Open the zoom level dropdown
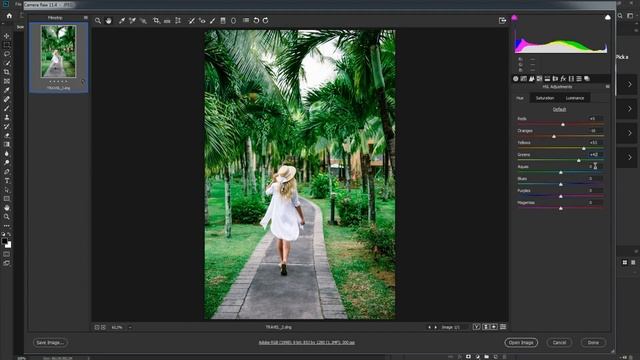 [130, 327]
